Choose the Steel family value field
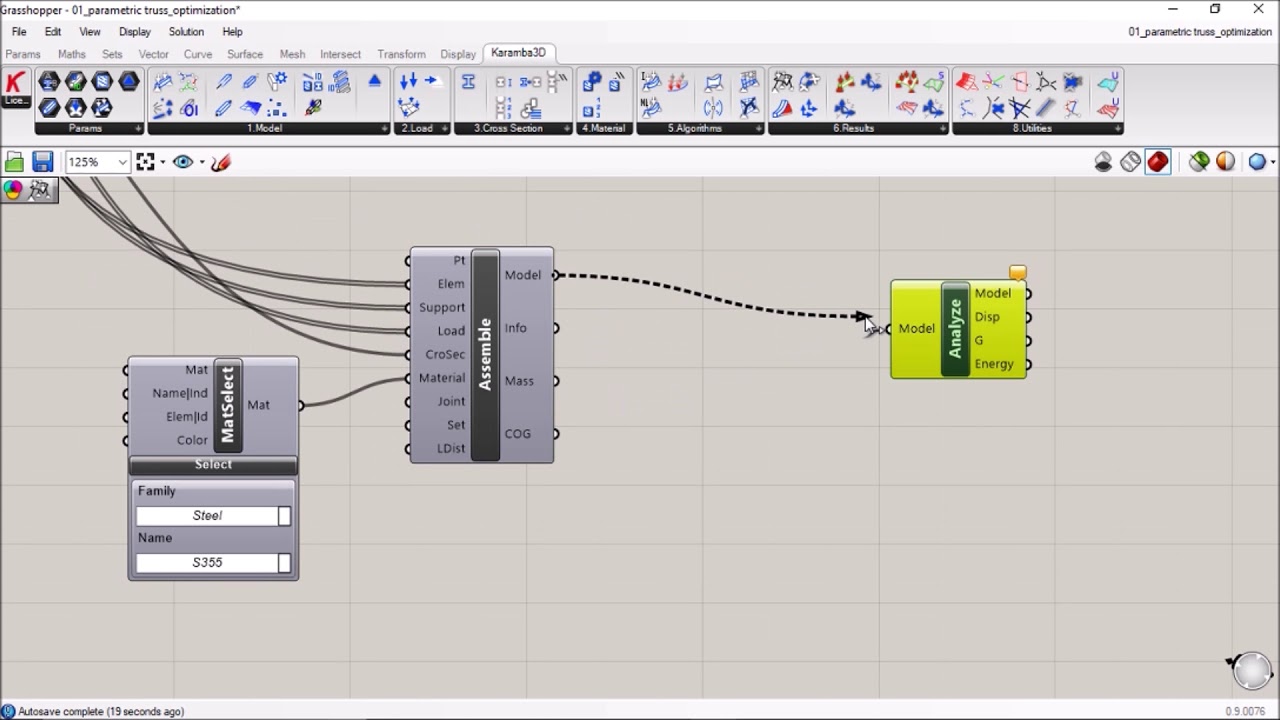Screen dimensions: 1280x720 [x=207, y=516]
